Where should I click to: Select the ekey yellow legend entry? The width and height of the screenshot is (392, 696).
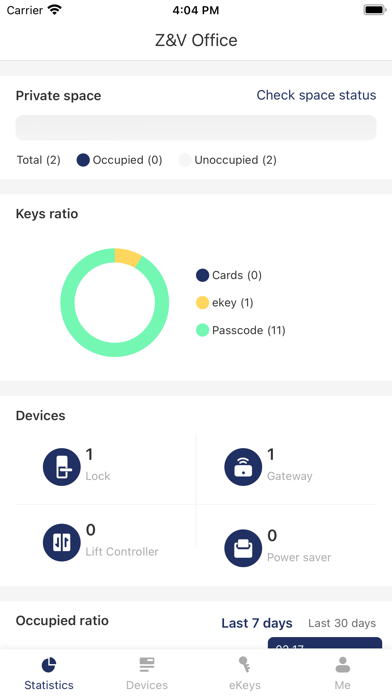225,303
